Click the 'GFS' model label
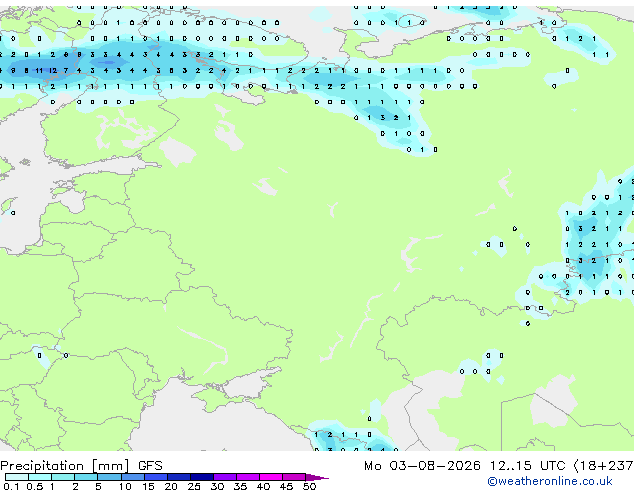Viewport: 634px width, 490px height. [x=150, y=466]
